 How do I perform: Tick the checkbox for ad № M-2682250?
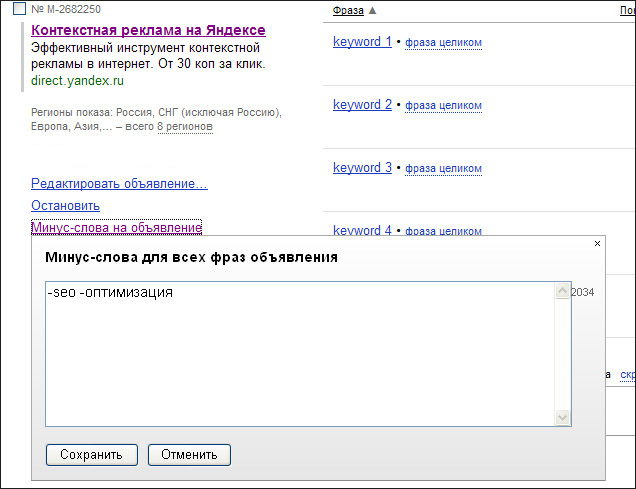(19, 9)
